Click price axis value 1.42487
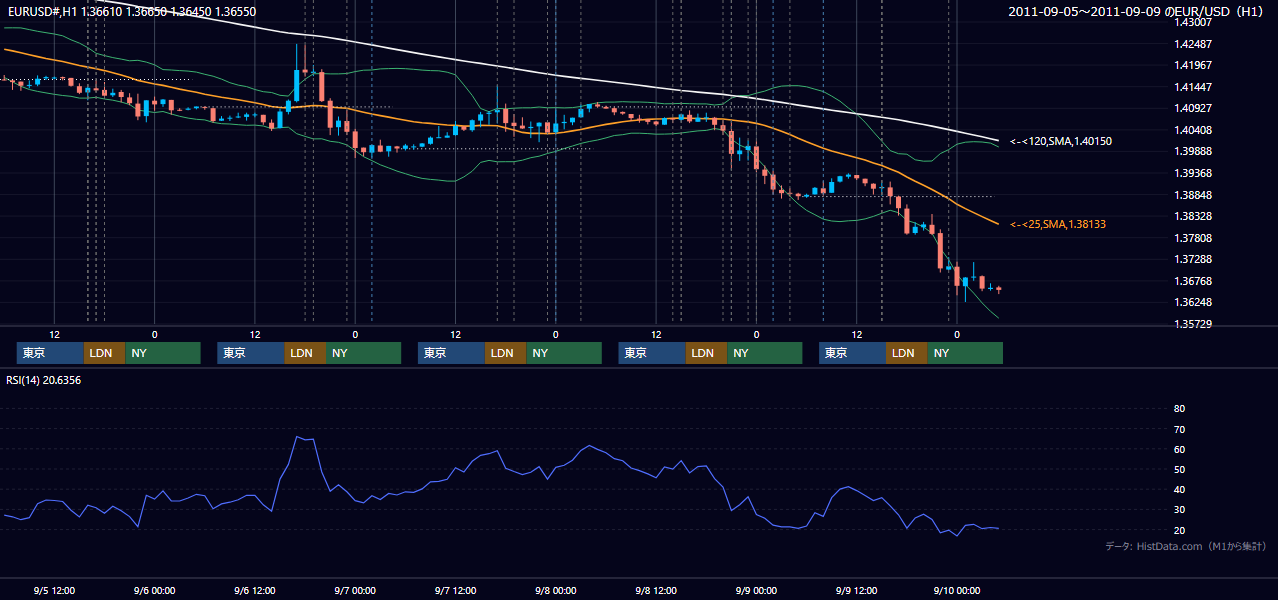The image size is (1278, 600). point(1193,44)
